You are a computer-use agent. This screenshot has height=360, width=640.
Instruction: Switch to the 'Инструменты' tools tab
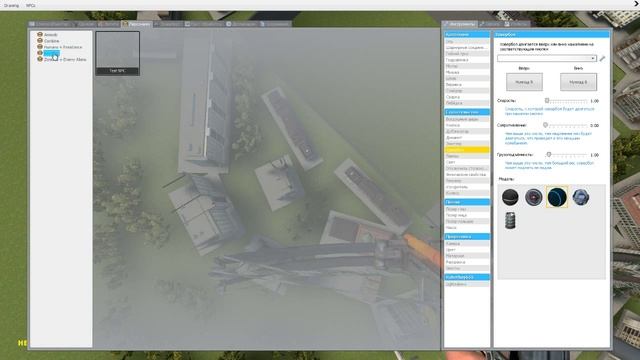460,24
